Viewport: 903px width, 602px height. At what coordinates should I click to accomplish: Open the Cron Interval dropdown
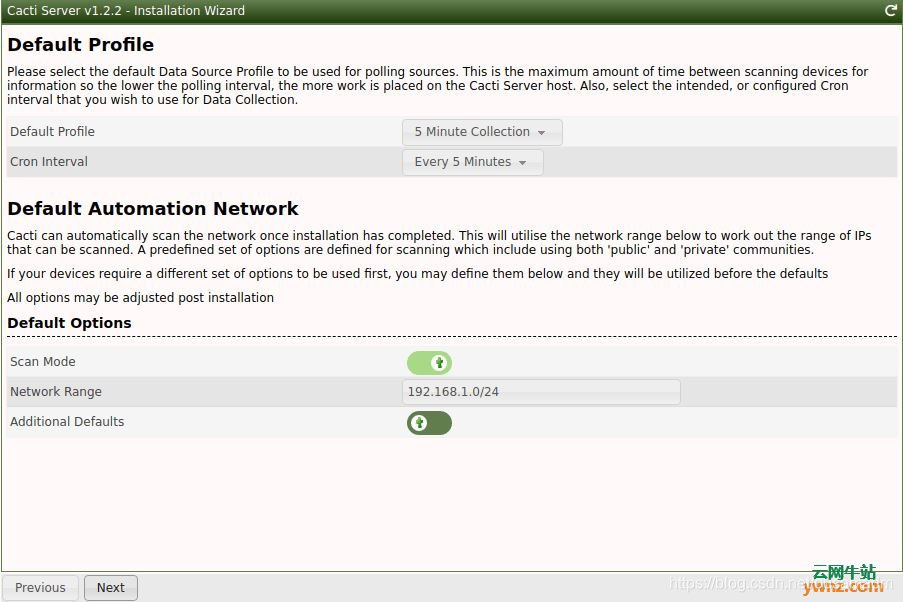[x=472, y=162]
